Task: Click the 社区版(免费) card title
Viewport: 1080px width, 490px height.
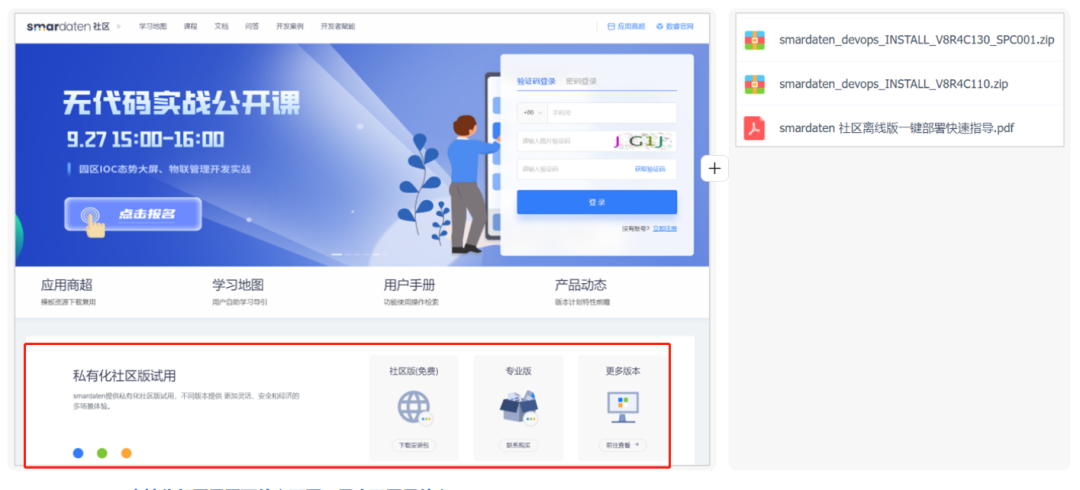Action: tap(414, 371)
